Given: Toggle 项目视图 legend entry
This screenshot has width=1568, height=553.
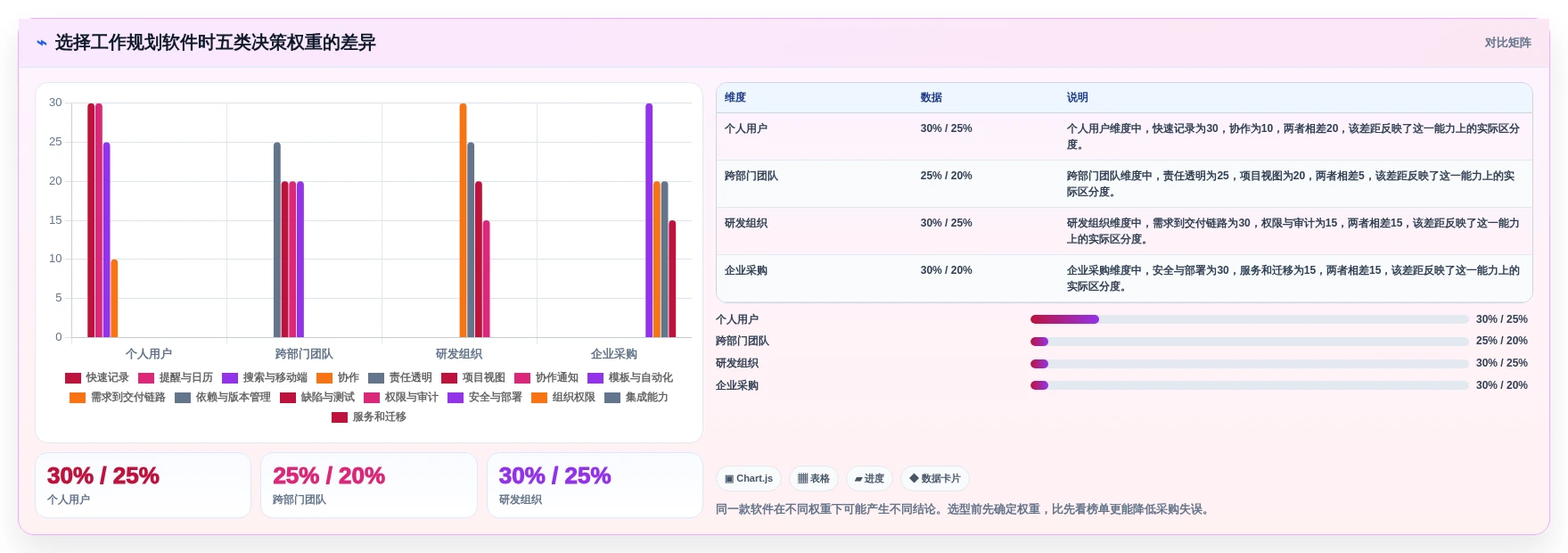Looking at the screenshot, I should point(473,378).
